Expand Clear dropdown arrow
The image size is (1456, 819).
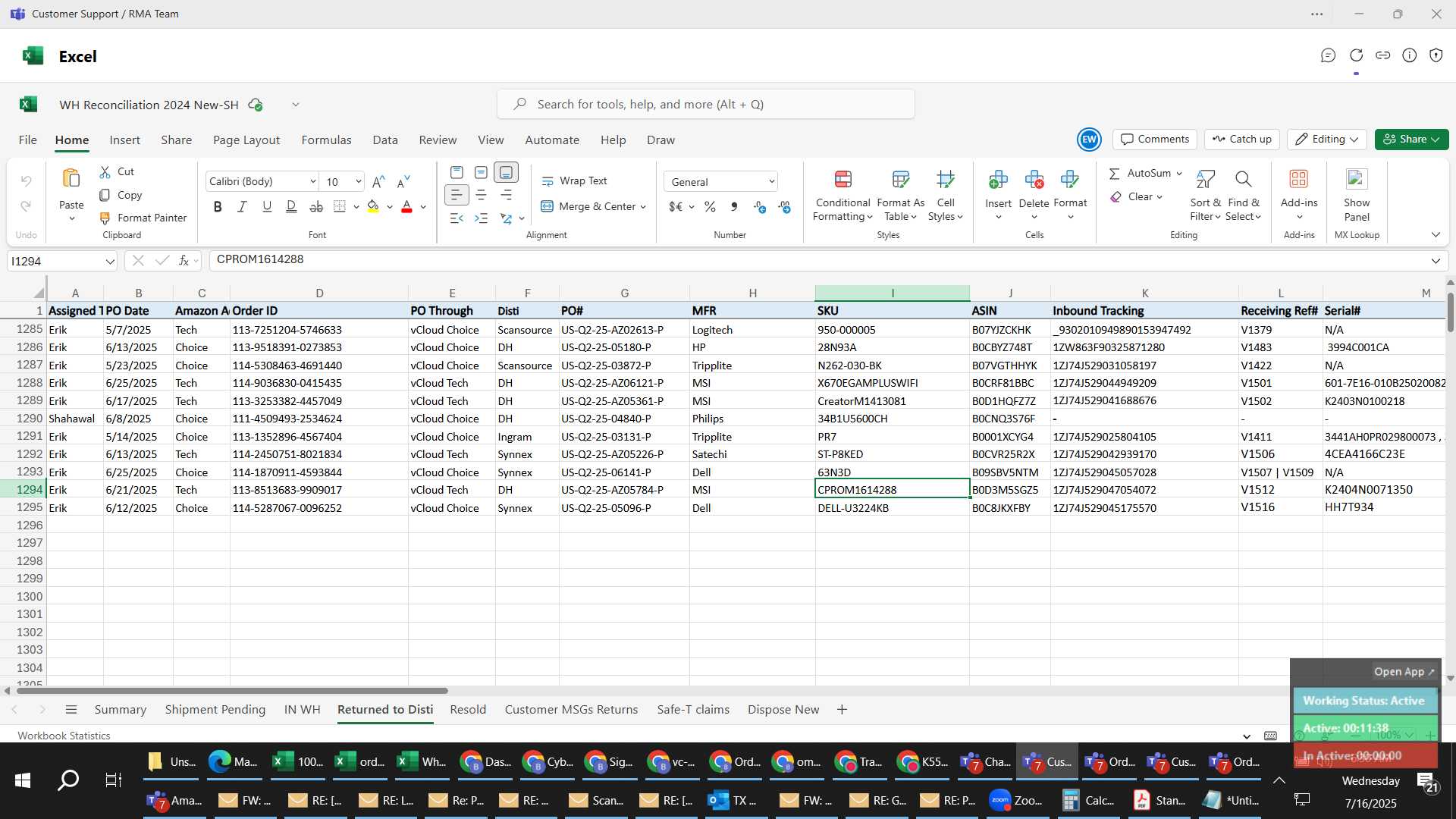point(1159,197)
